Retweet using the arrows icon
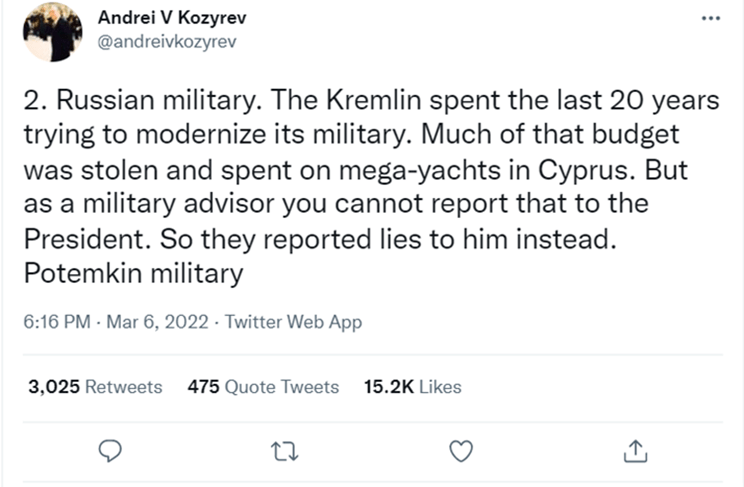The height and width of the screenshot is (487, 744). tap(288, 453)
